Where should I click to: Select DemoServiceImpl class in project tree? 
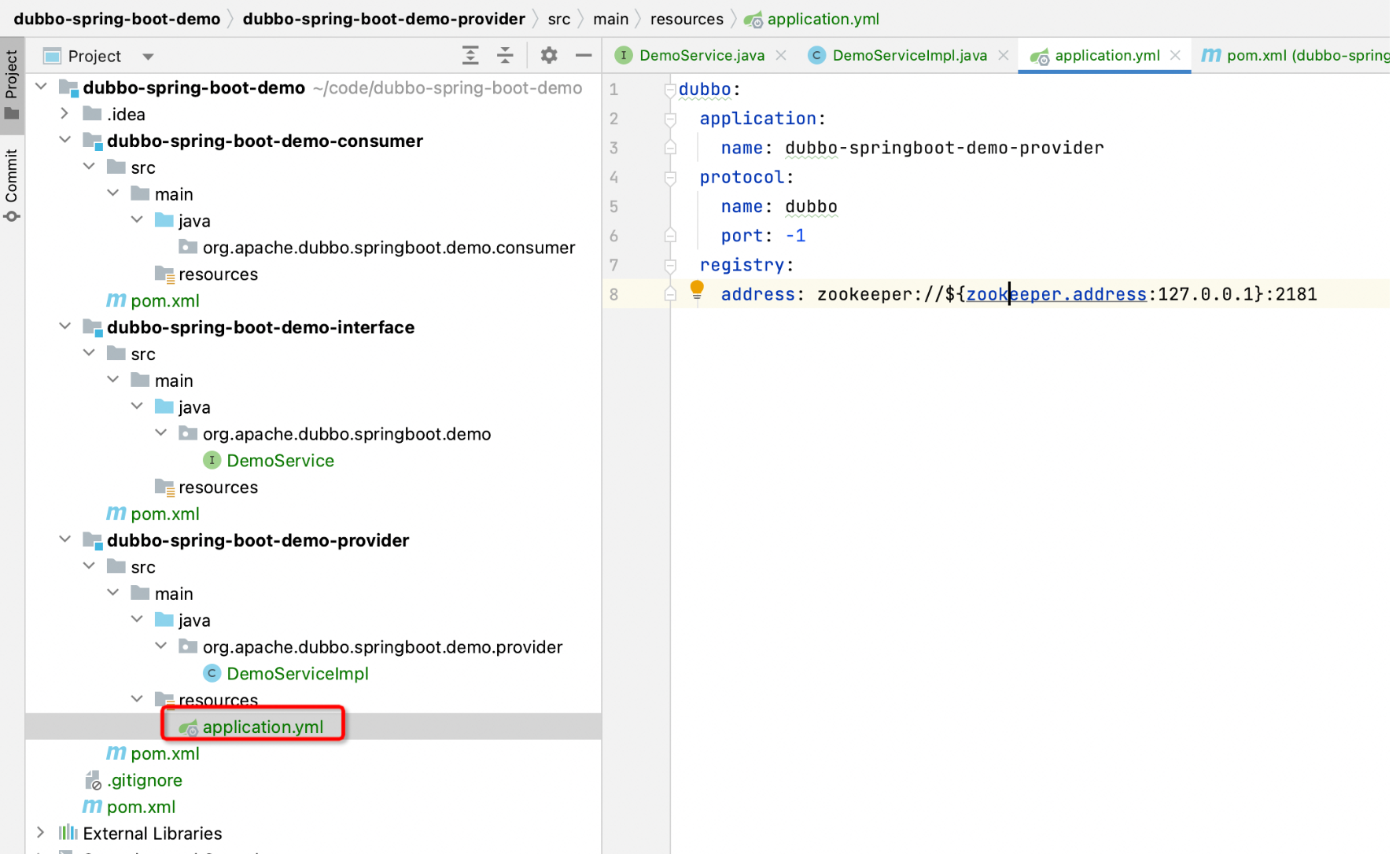pos(297,674)
